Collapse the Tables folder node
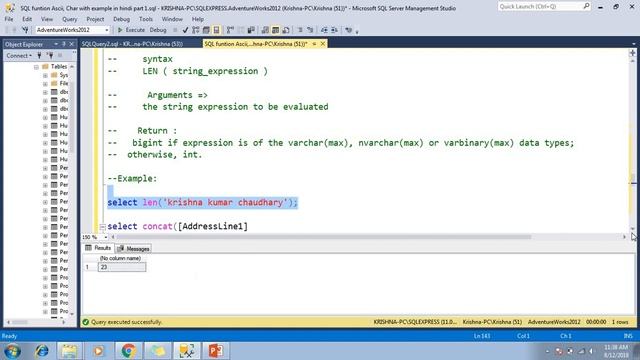Viewport: 640px width, 360px height. point(36,67)
